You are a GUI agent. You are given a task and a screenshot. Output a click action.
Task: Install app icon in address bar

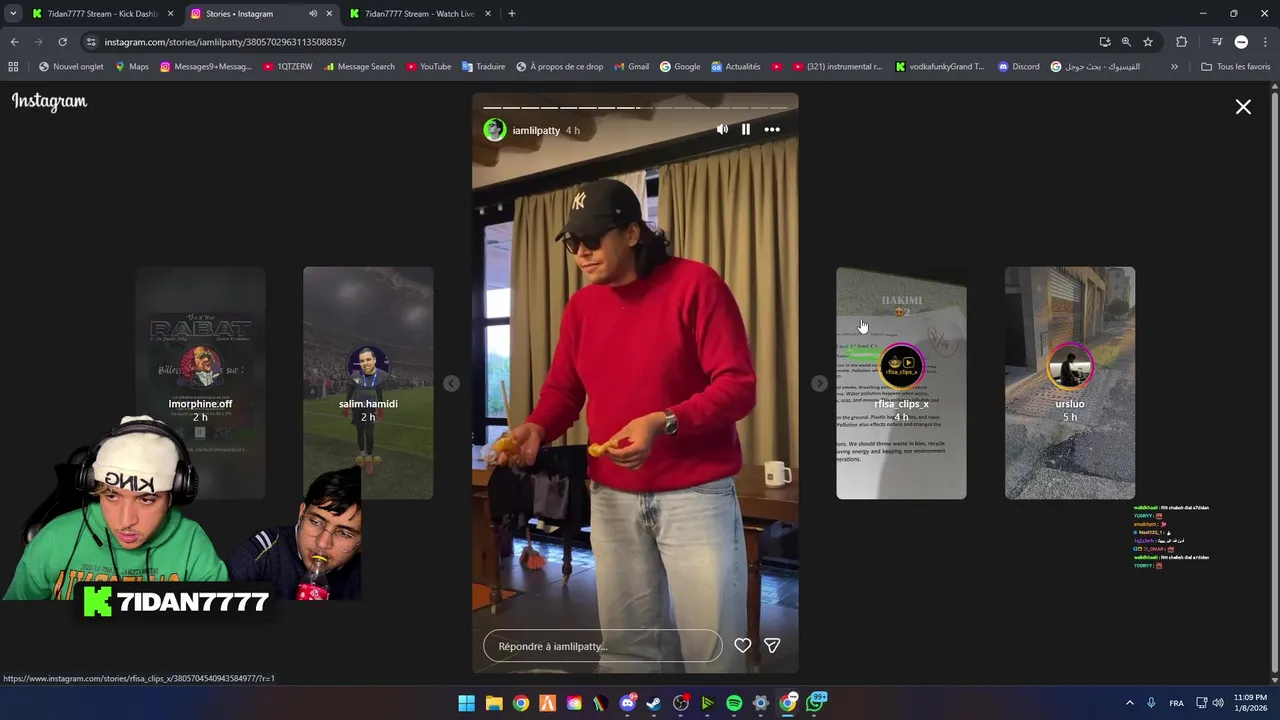point(1104,42)
